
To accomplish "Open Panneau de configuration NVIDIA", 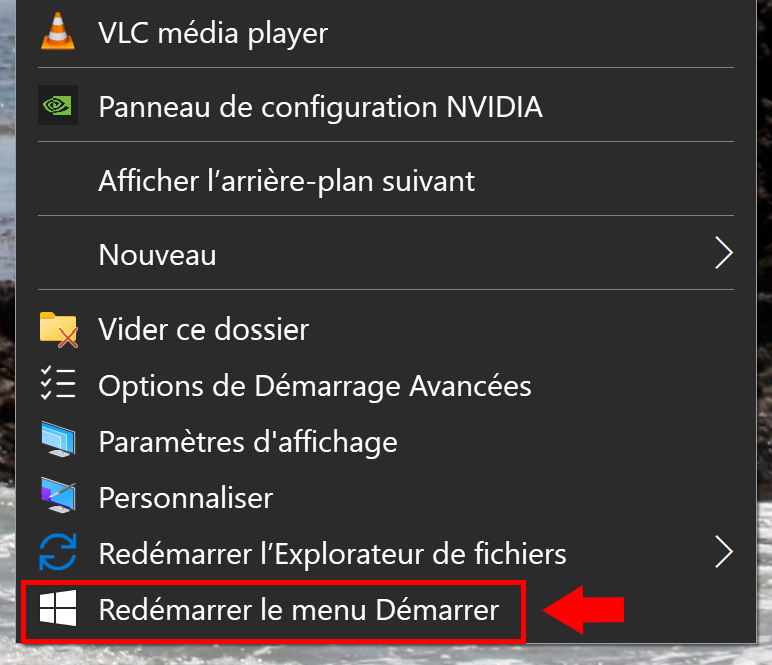I will pos(386,105).
